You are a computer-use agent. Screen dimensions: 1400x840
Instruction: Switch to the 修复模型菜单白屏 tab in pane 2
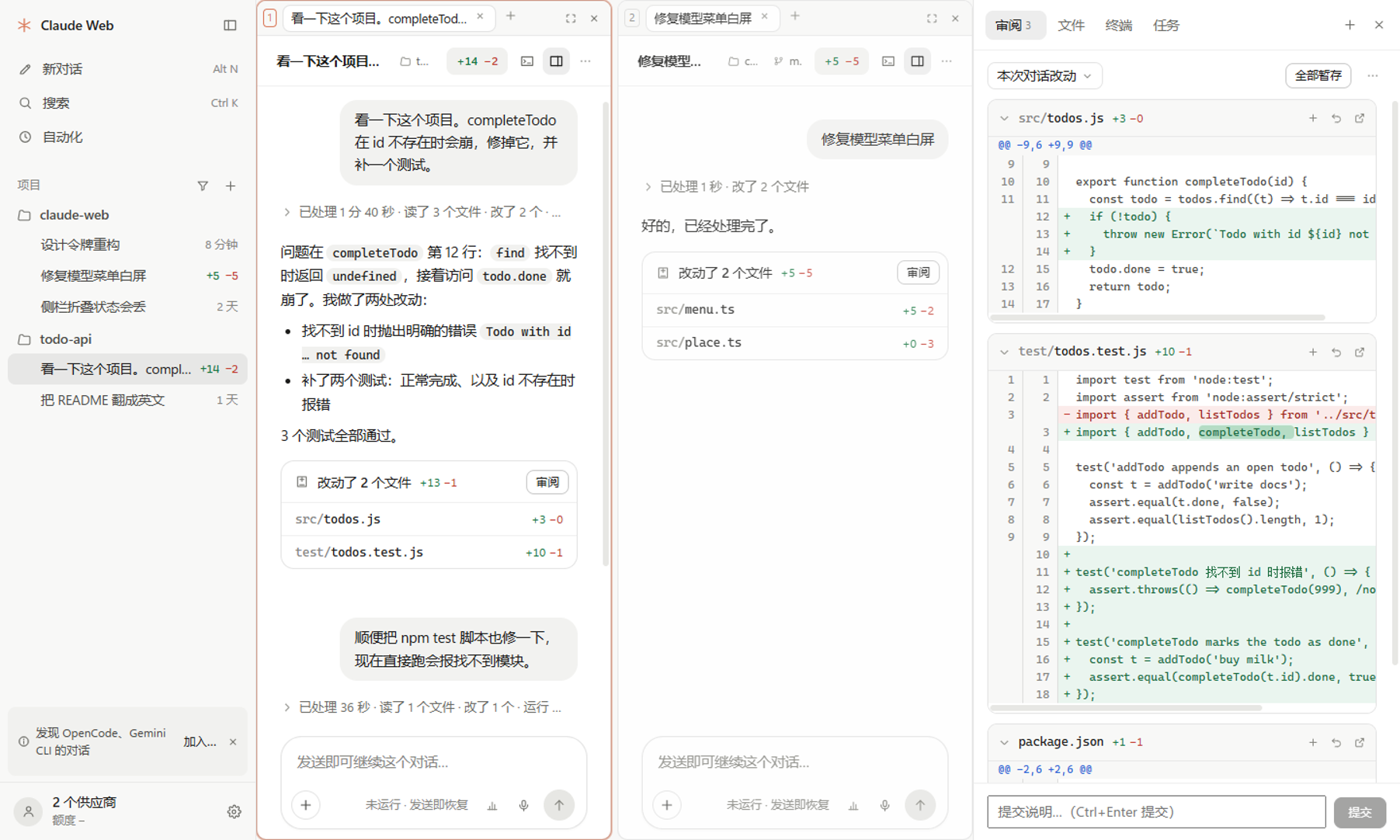coord(702,18)
